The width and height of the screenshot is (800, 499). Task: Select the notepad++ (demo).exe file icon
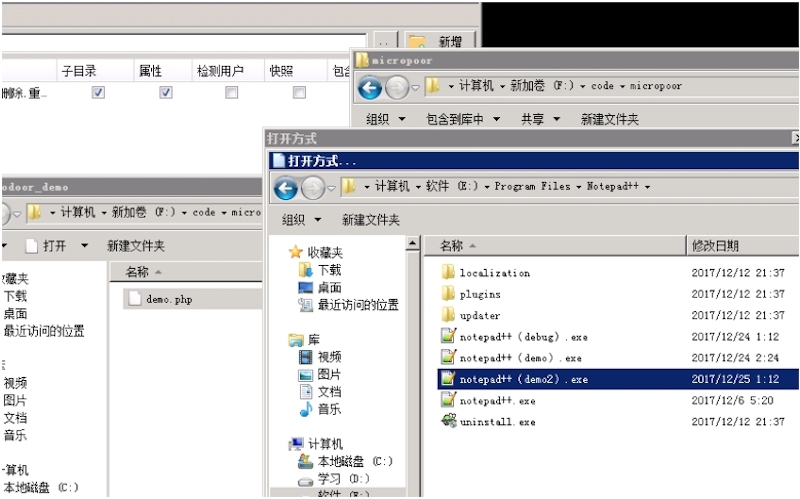tap(448, 357)
